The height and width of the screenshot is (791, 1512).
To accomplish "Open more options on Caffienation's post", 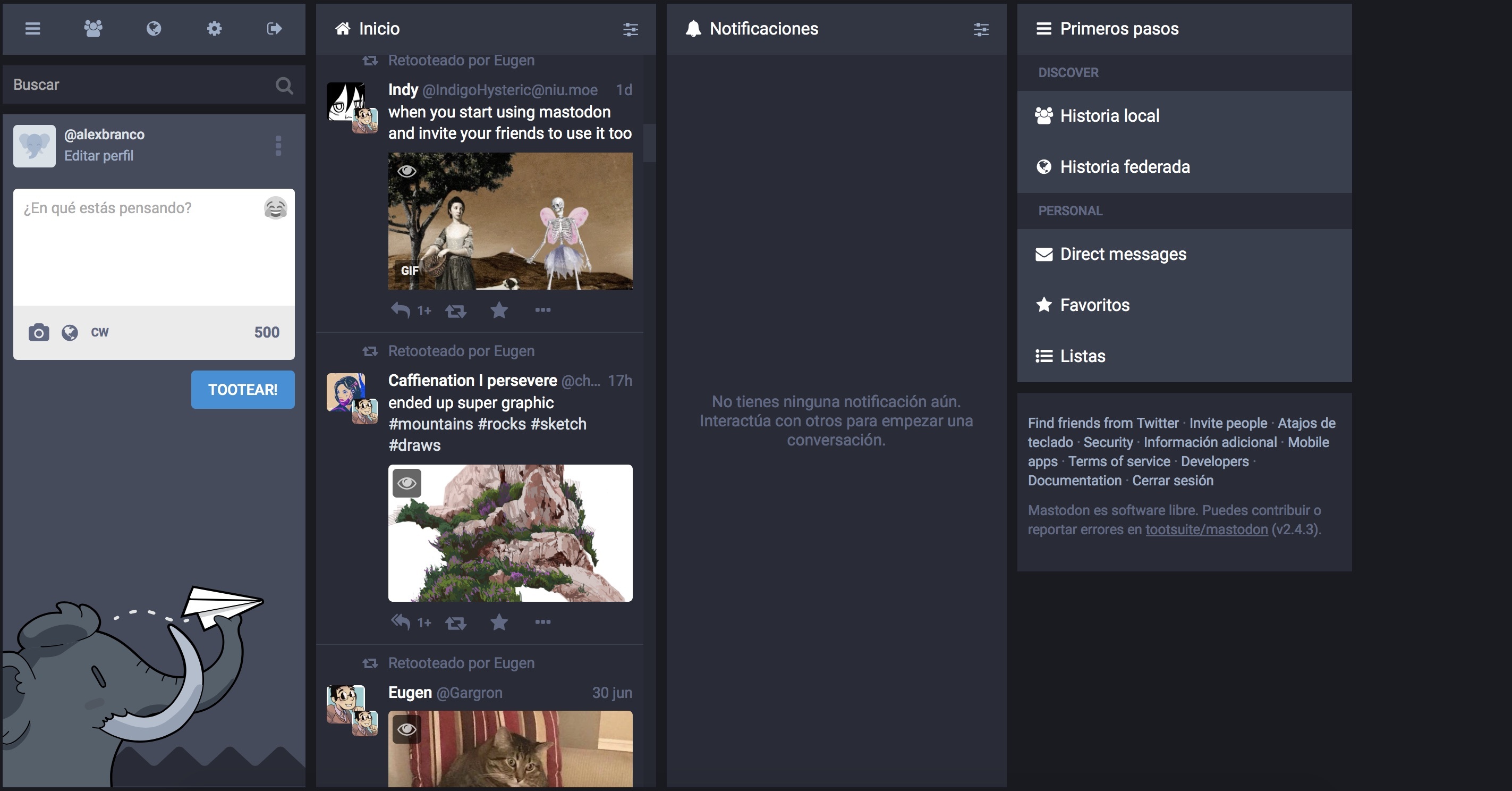I will point(542,621).
